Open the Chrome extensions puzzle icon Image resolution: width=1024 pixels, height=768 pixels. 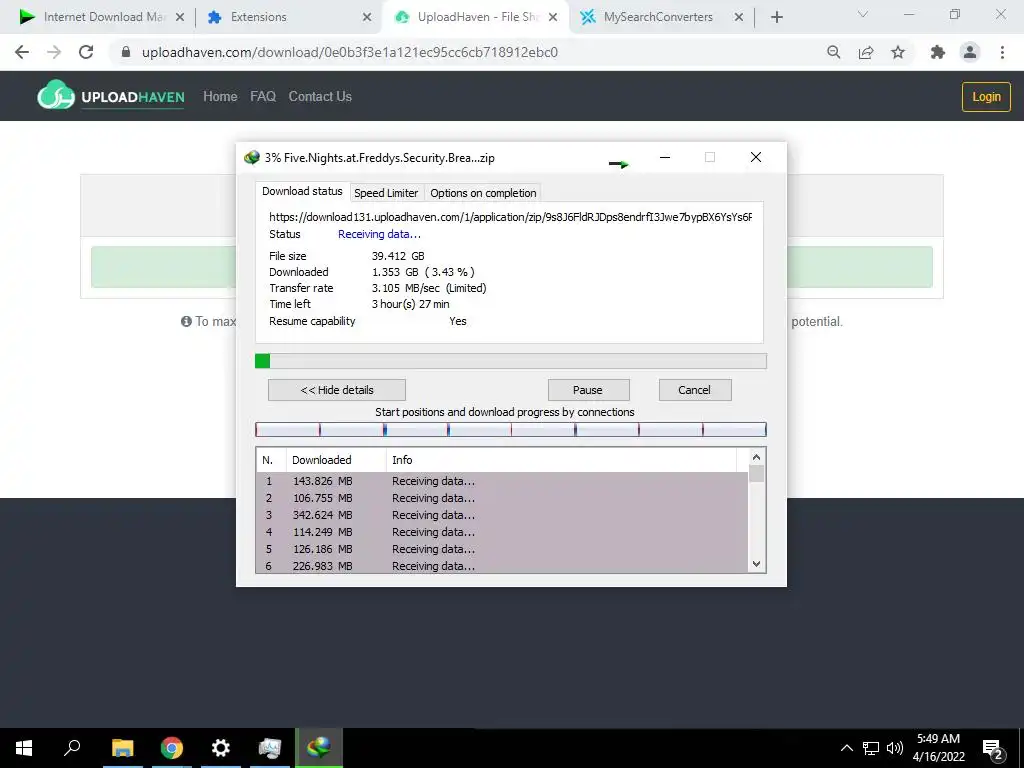[x=938, y=52]
